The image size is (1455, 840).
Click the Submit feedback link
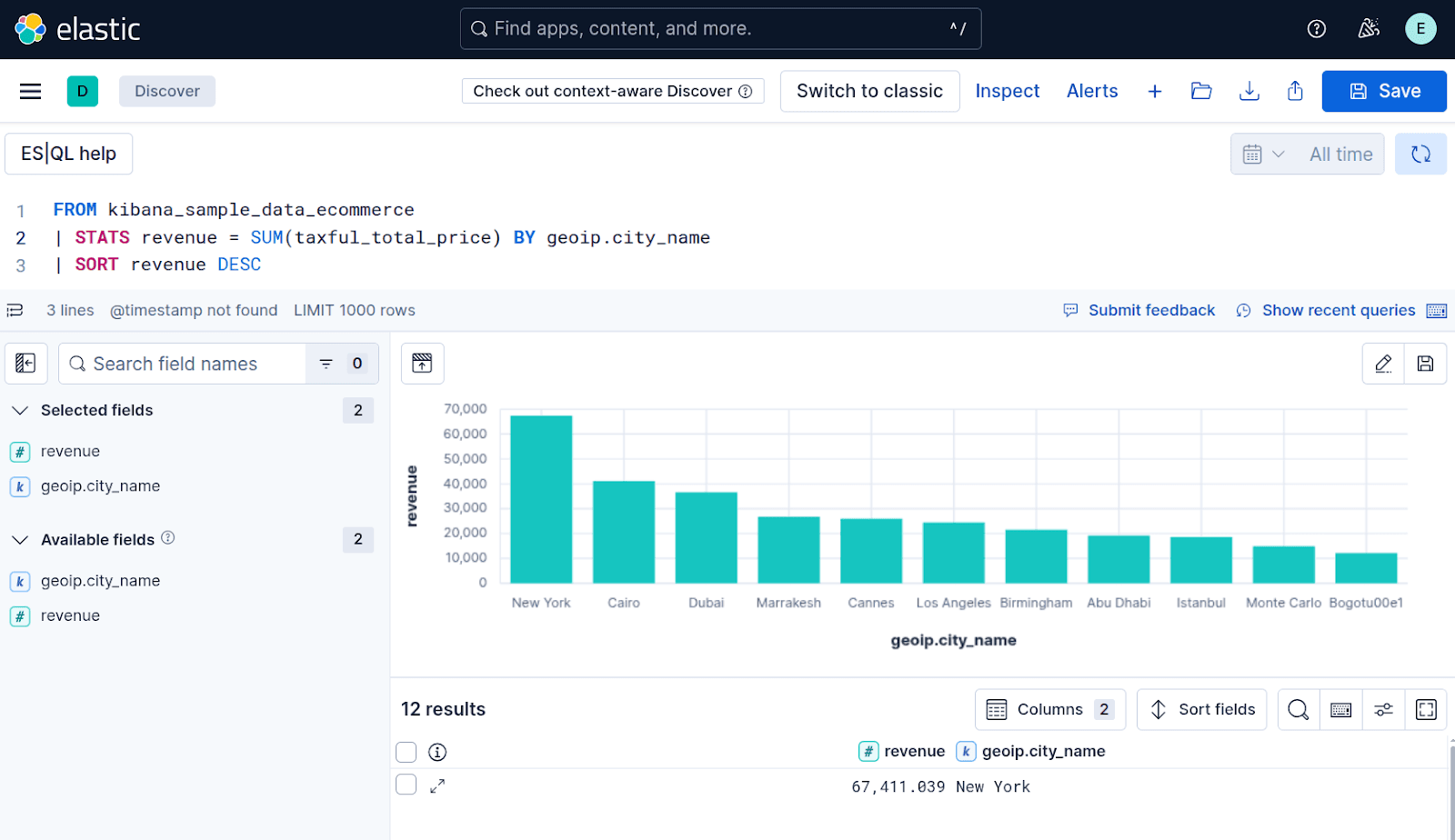pos(1151,310)
